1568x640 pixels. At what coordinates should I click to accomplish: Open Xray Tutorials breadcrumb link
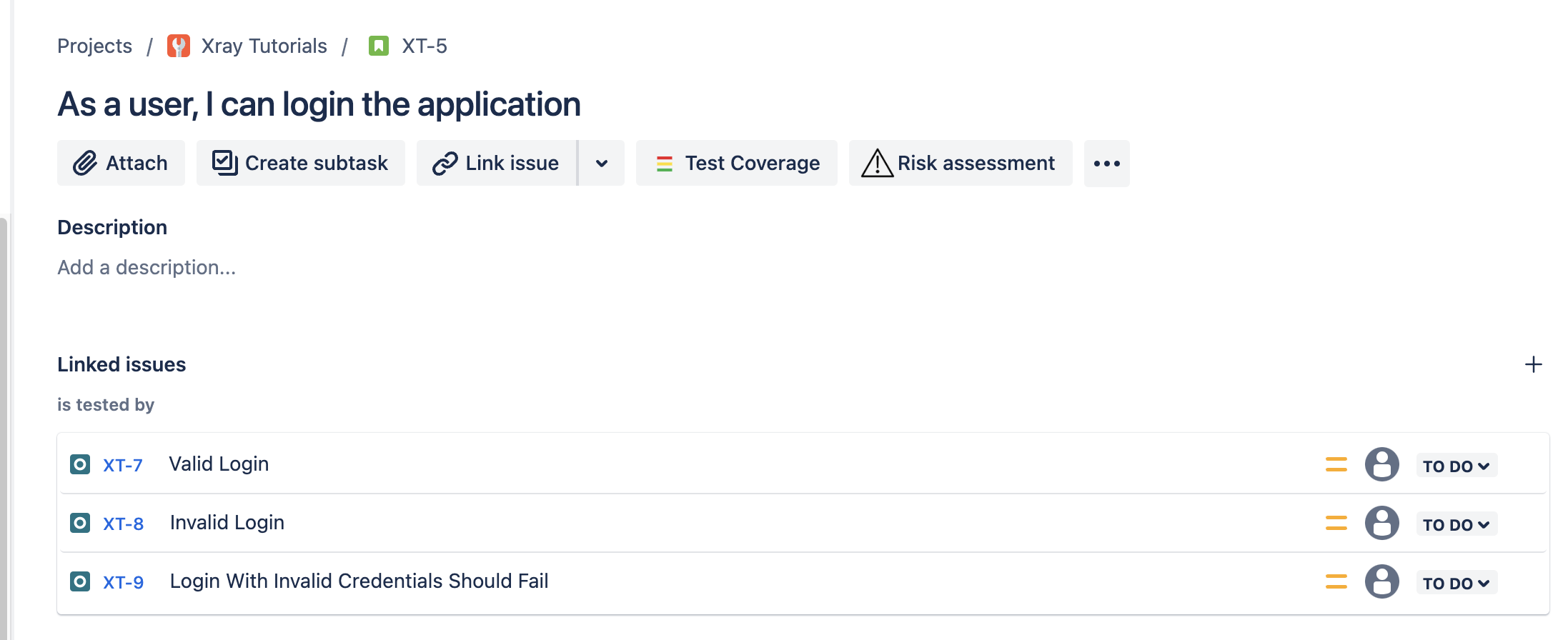(x=264, y=46)
